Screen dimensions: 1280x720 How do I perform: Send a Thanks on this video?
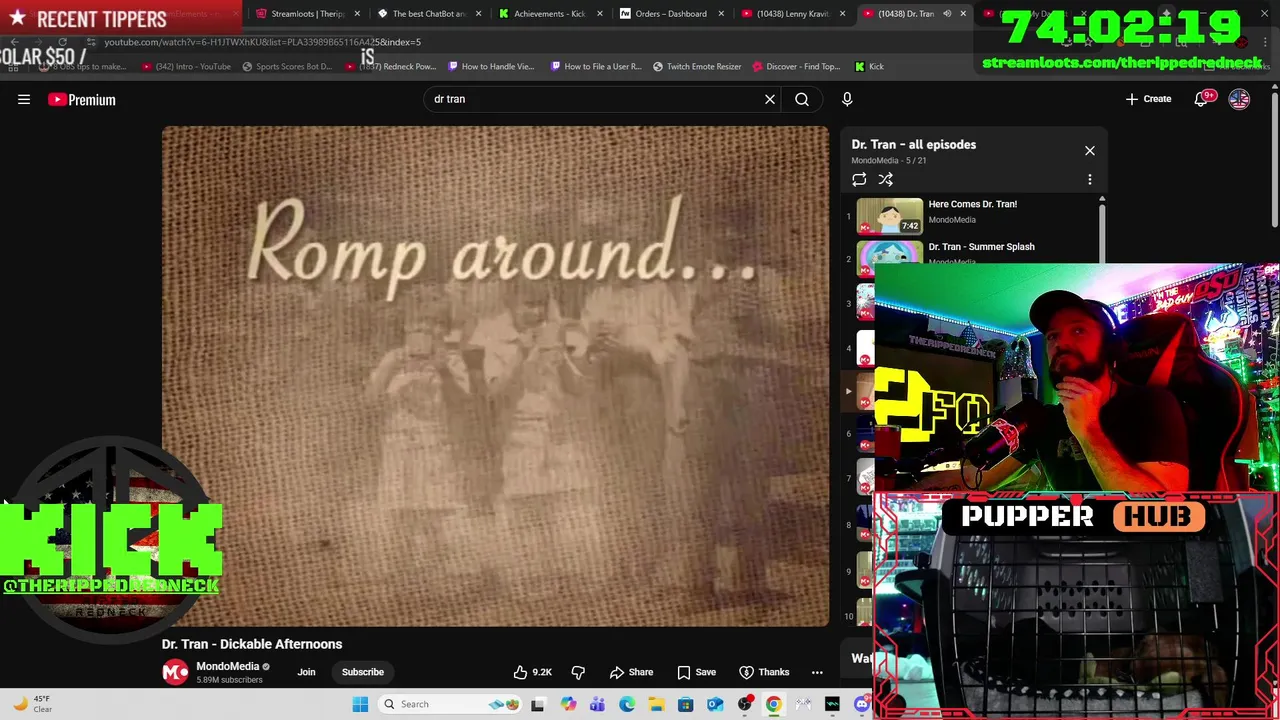pyautogui.click(x=764, y=672)
